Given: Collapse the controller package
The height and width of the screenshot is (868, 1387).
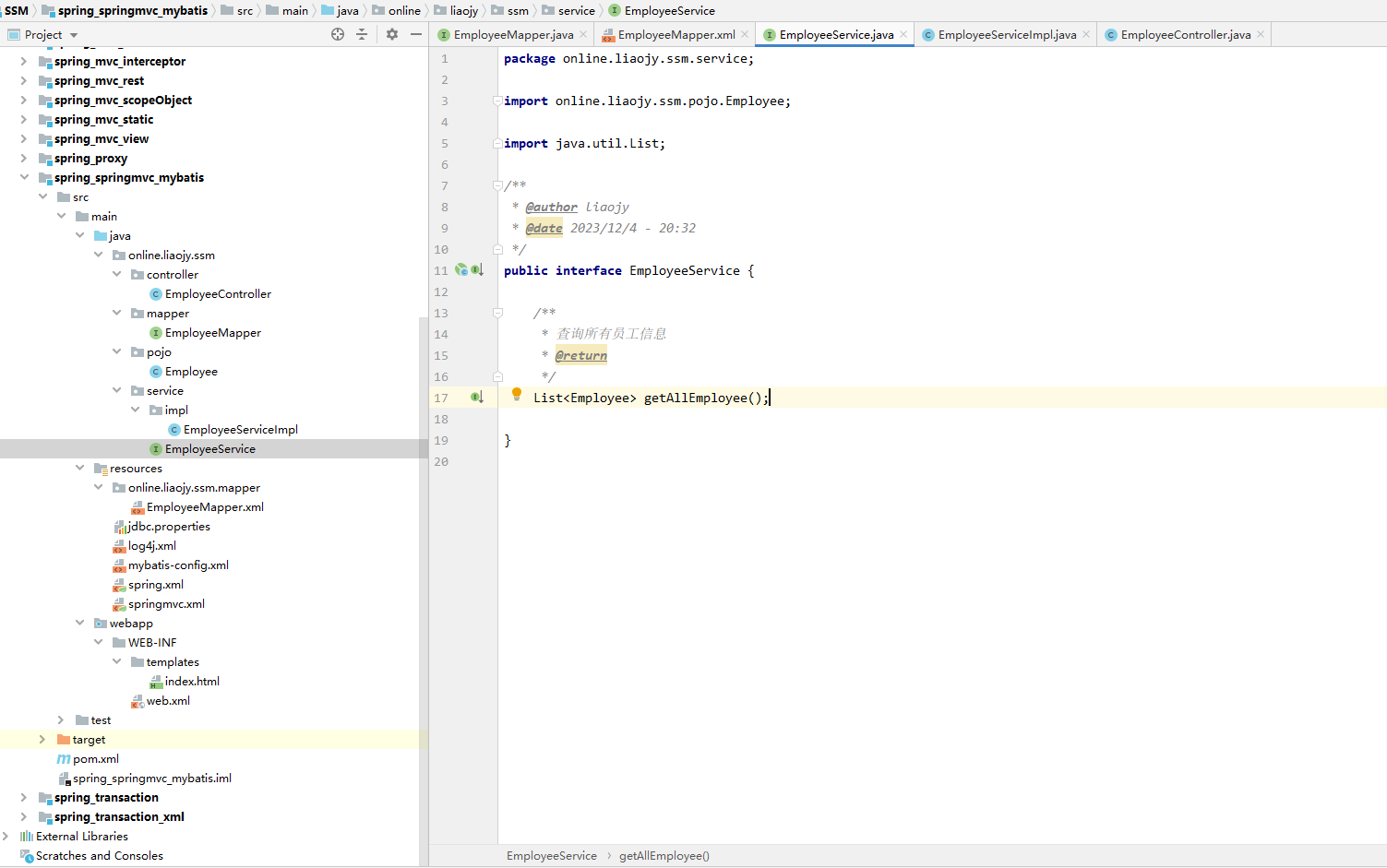Looking at the screenshot, I should [x=116, y=274].
